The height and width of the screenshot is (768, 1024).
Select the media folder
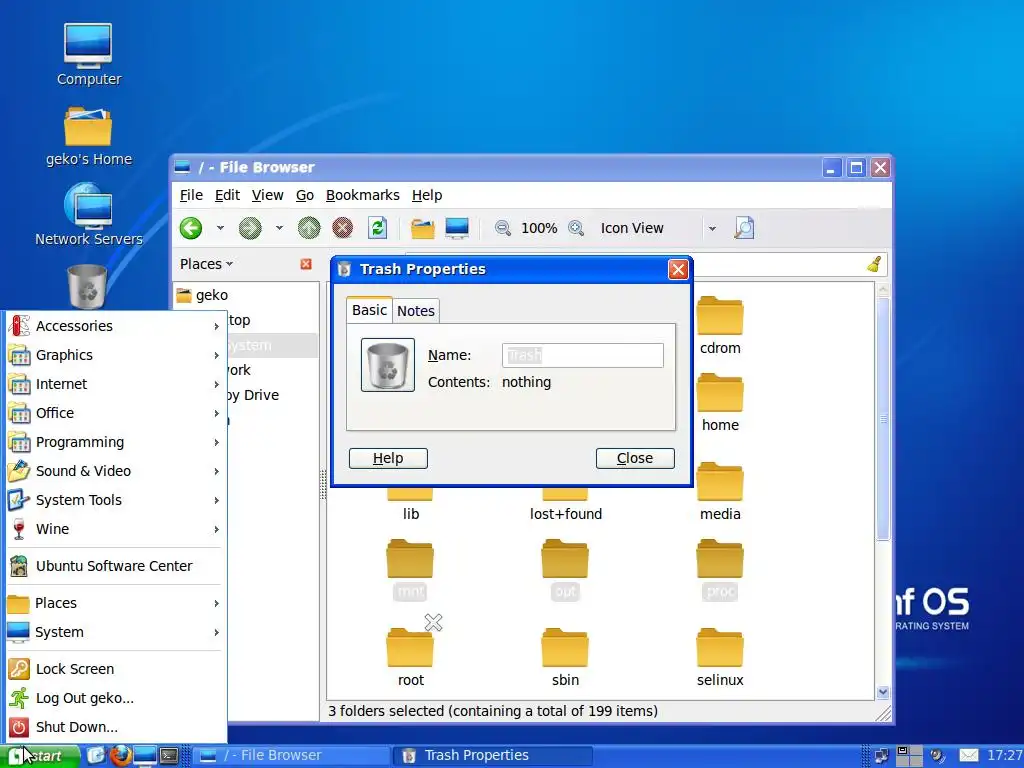pyautogui.click(x=720, y=491)
